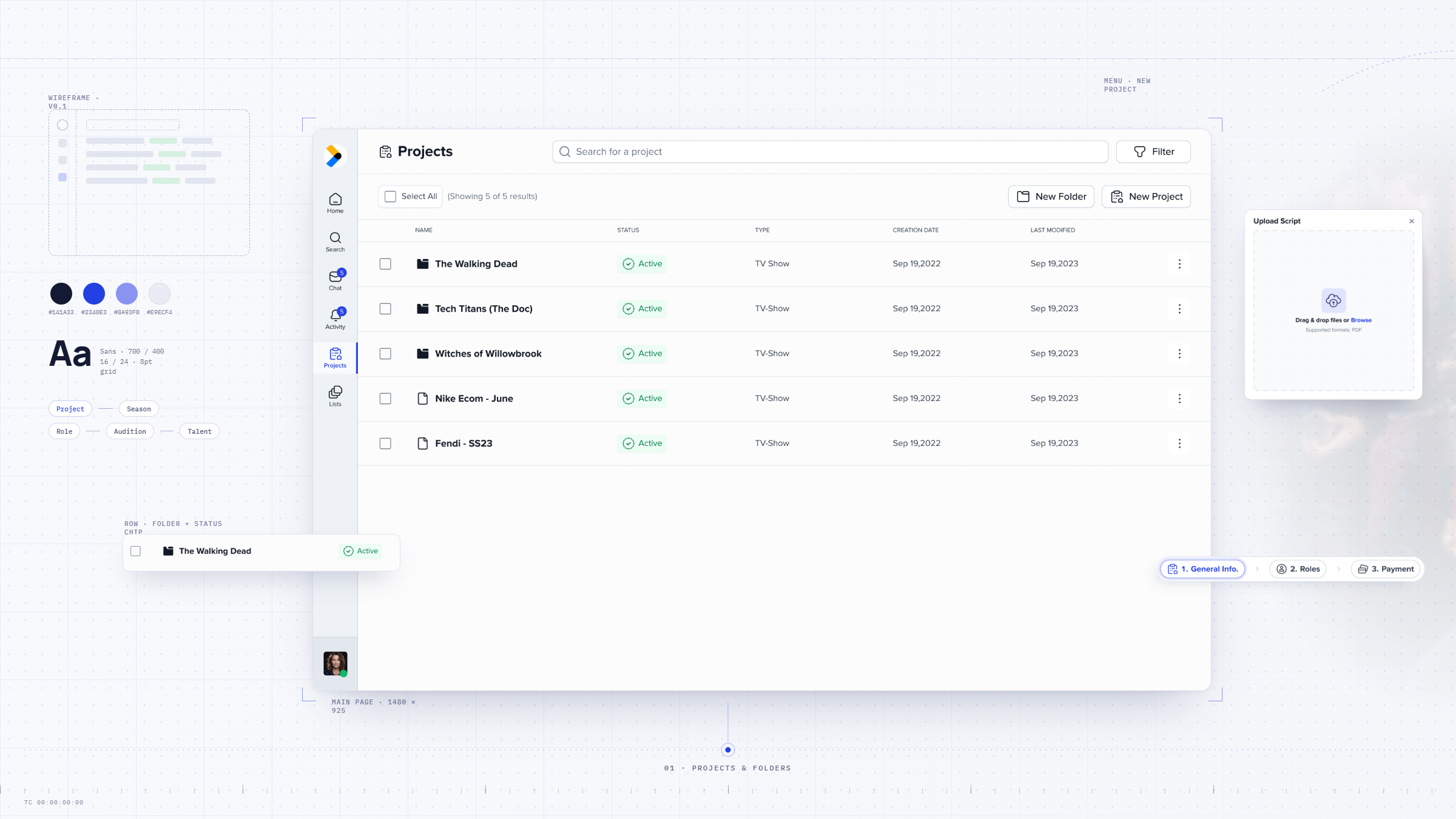Tick the Select All checkbox

coord(391,197)
